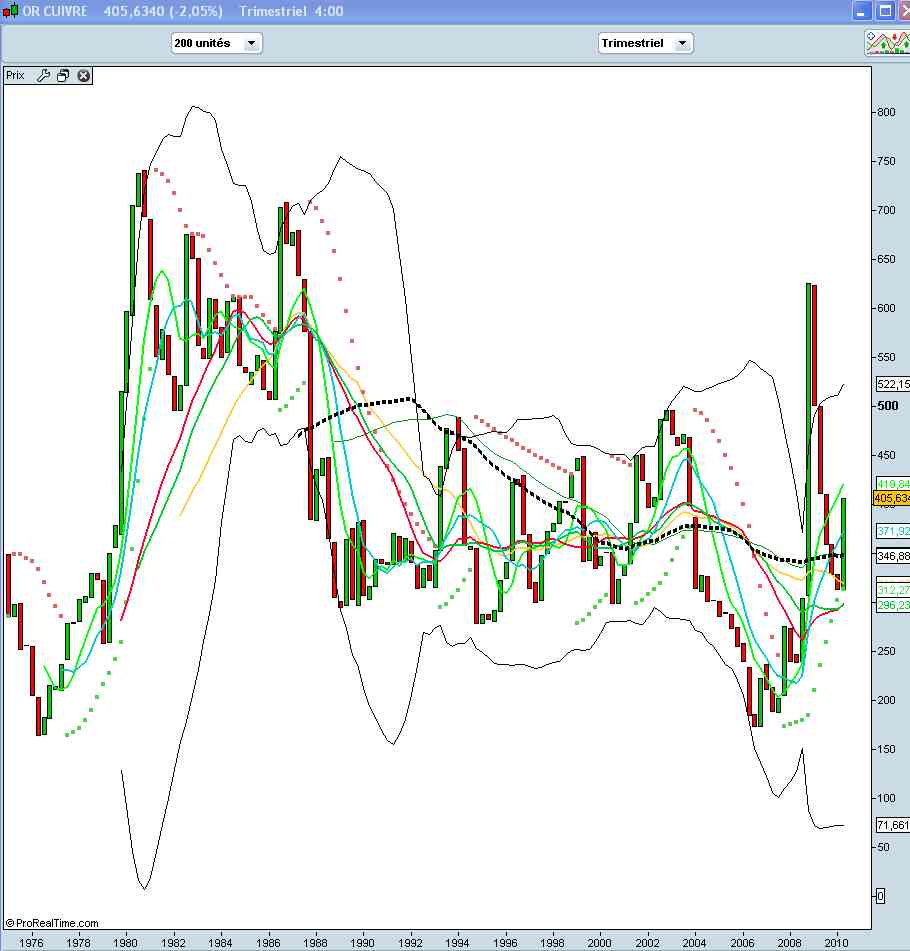910x951 pixels.
Task: Click the Prix panel label
Action: click(x=16, y=75)
